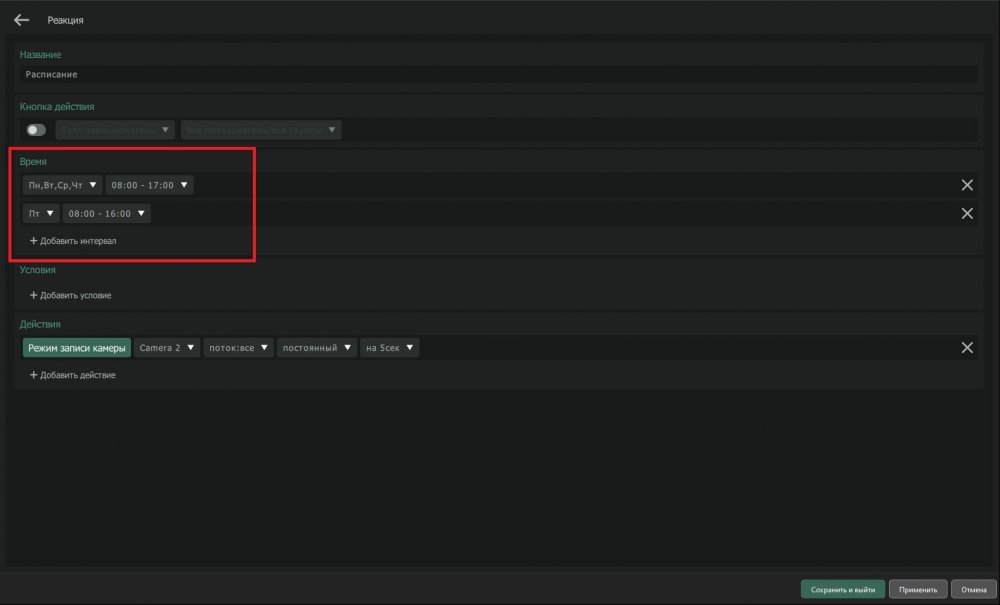The height and width of the screenshot is (605, 1000).
Task: Open the на 5сек duration dropdown
Action: [x=390, y=348]
